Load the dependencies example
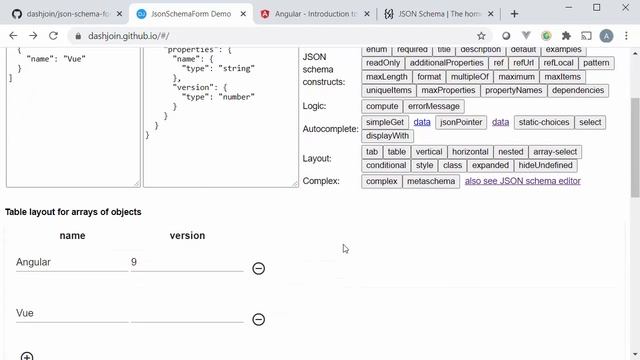 [578, 90]
